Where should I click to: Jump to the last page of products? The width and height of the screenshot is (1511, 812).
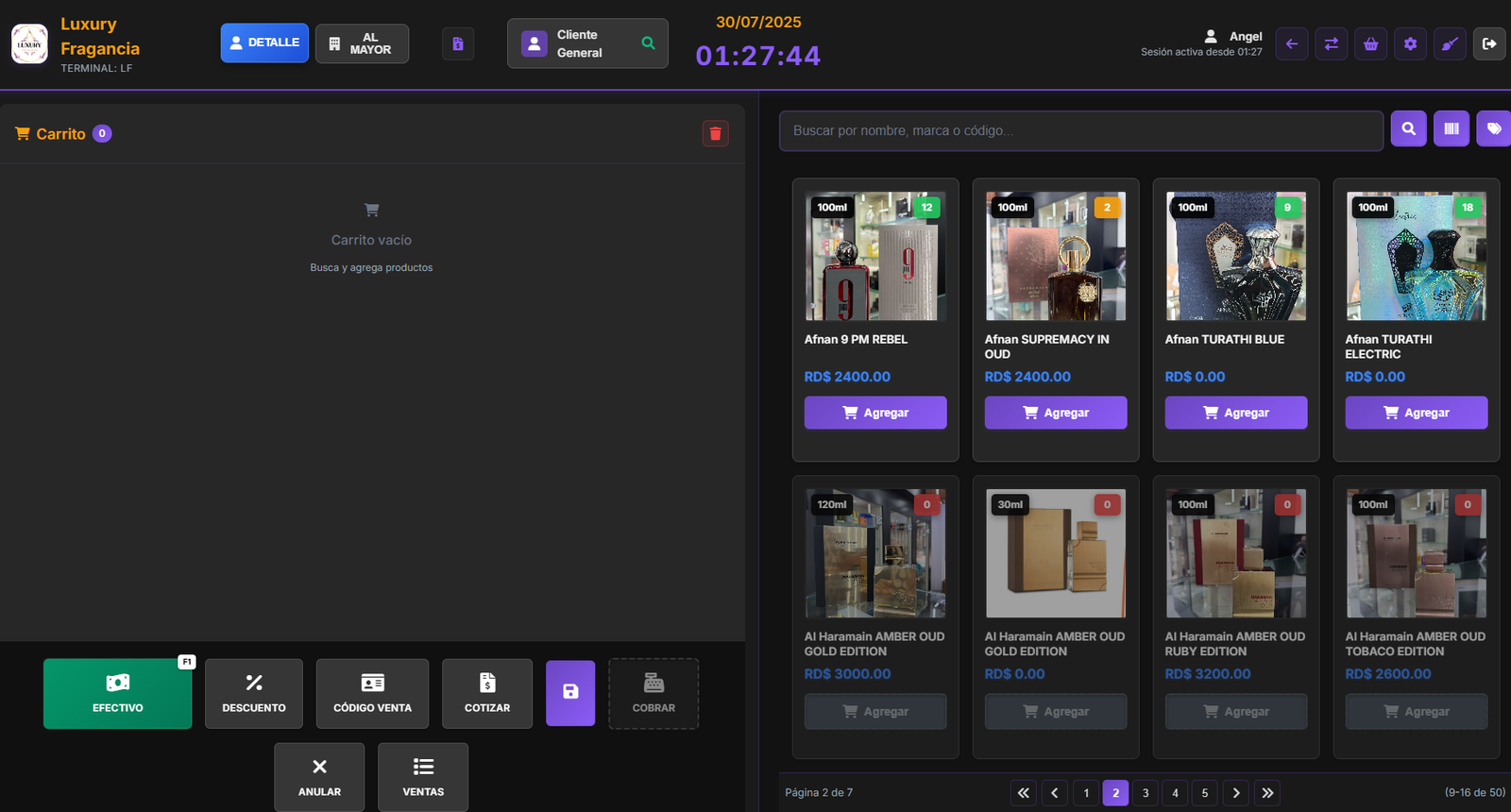(x=1267, y=793)
